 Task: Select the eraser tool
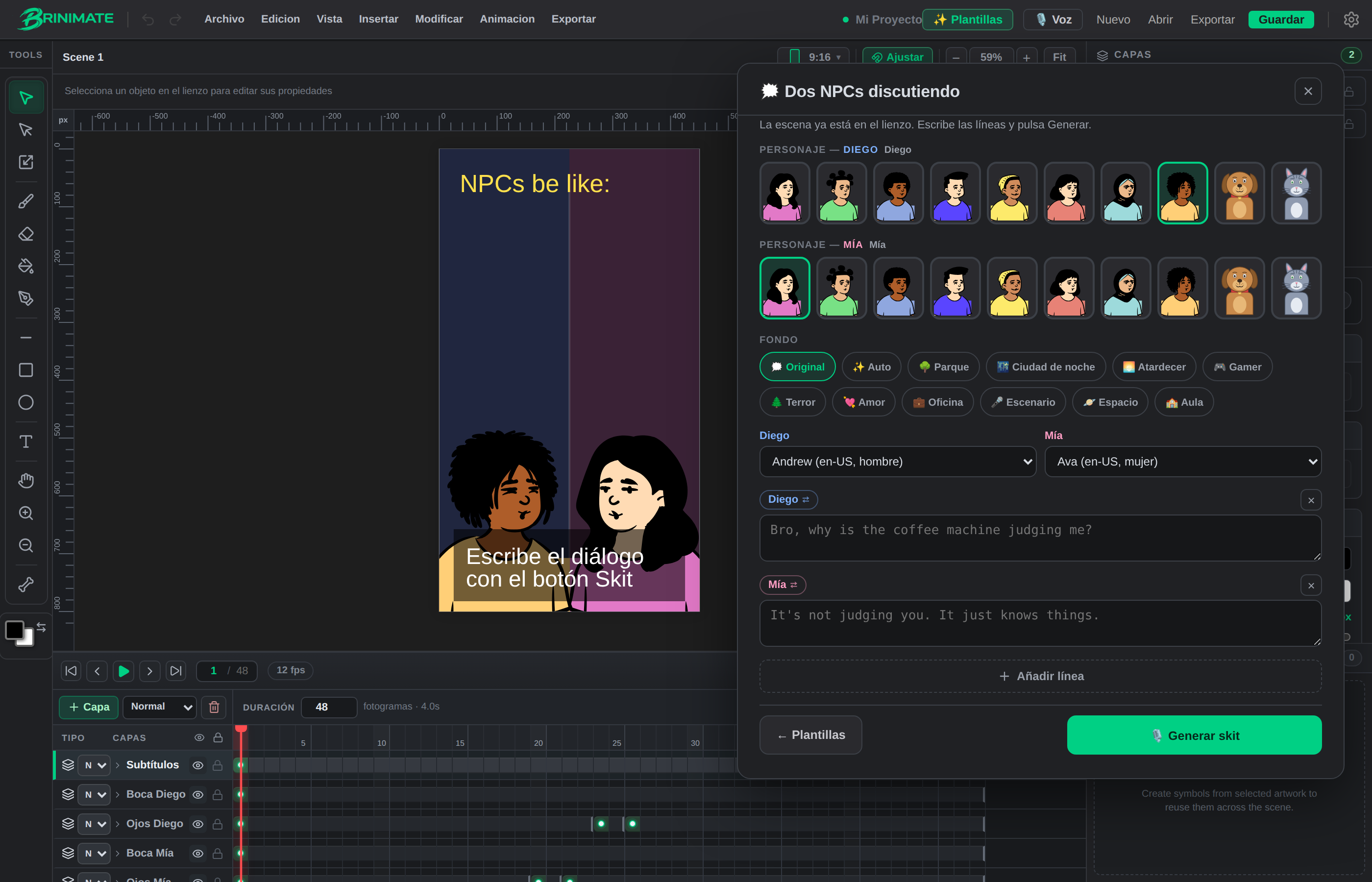(x=26, y=234)
